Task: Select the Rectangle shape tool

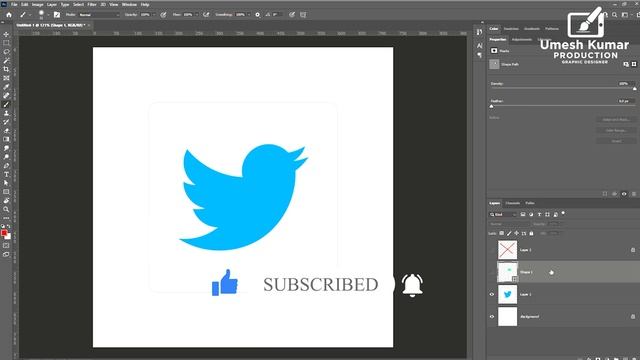Action: 6,192
